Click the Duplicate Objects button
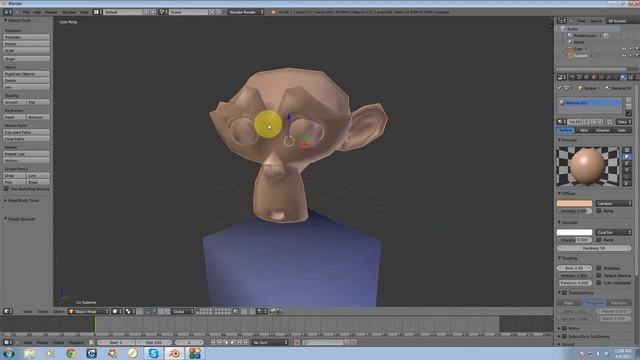 [x=27, y=74]
